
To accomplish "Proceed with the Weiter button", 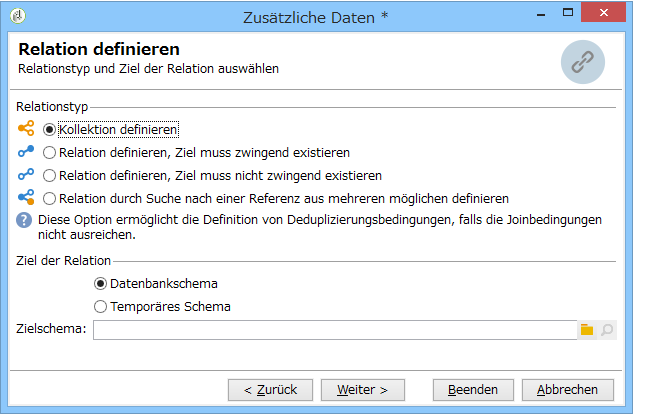I will [x=362, y=390].
